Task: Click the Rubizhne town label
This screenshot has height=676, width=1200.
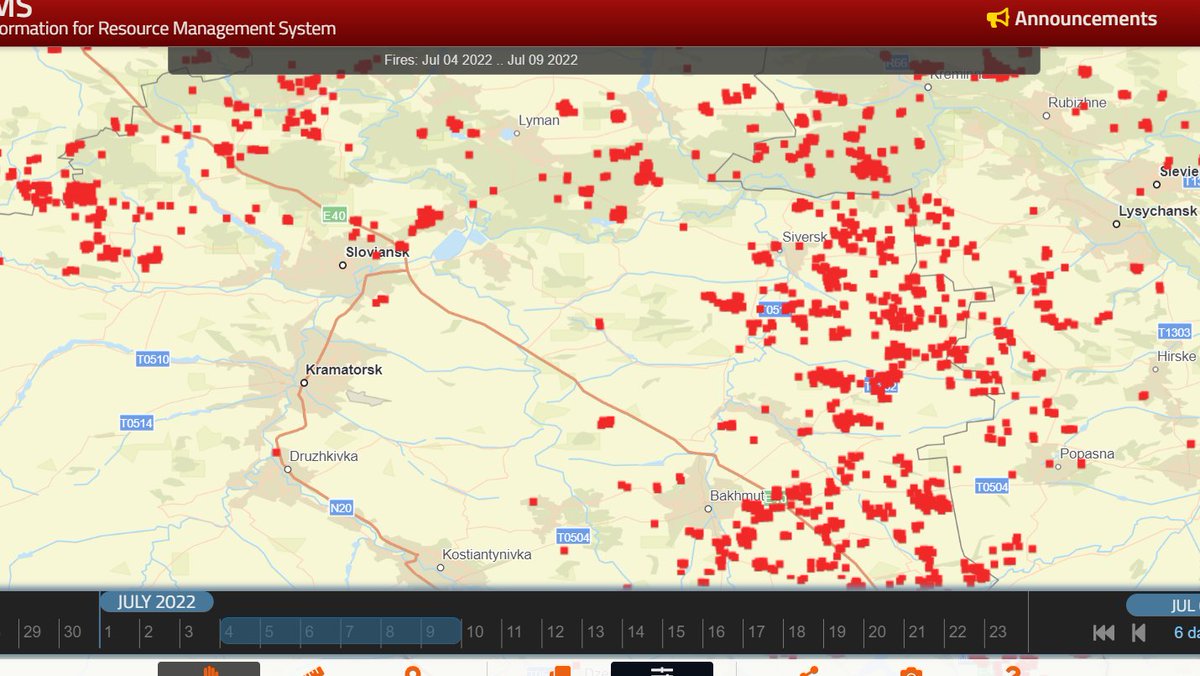Action: 1078,103
